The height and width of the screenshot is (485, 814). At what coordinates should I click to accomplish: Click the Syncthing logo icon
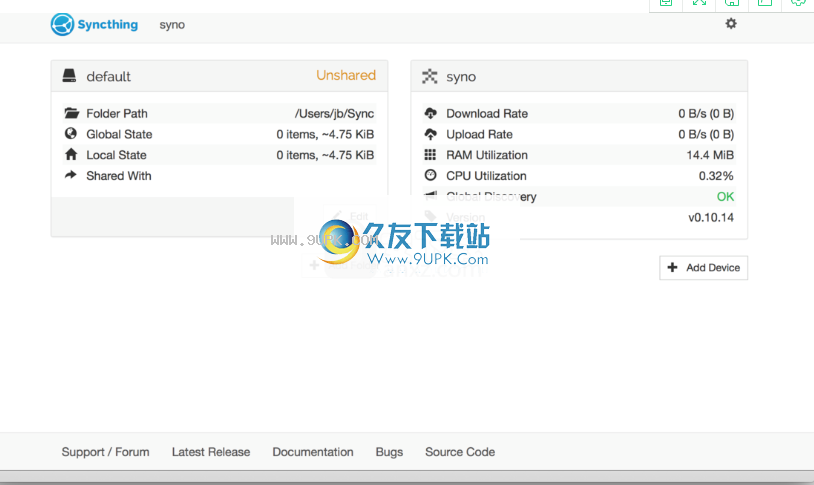coord(62,24)
